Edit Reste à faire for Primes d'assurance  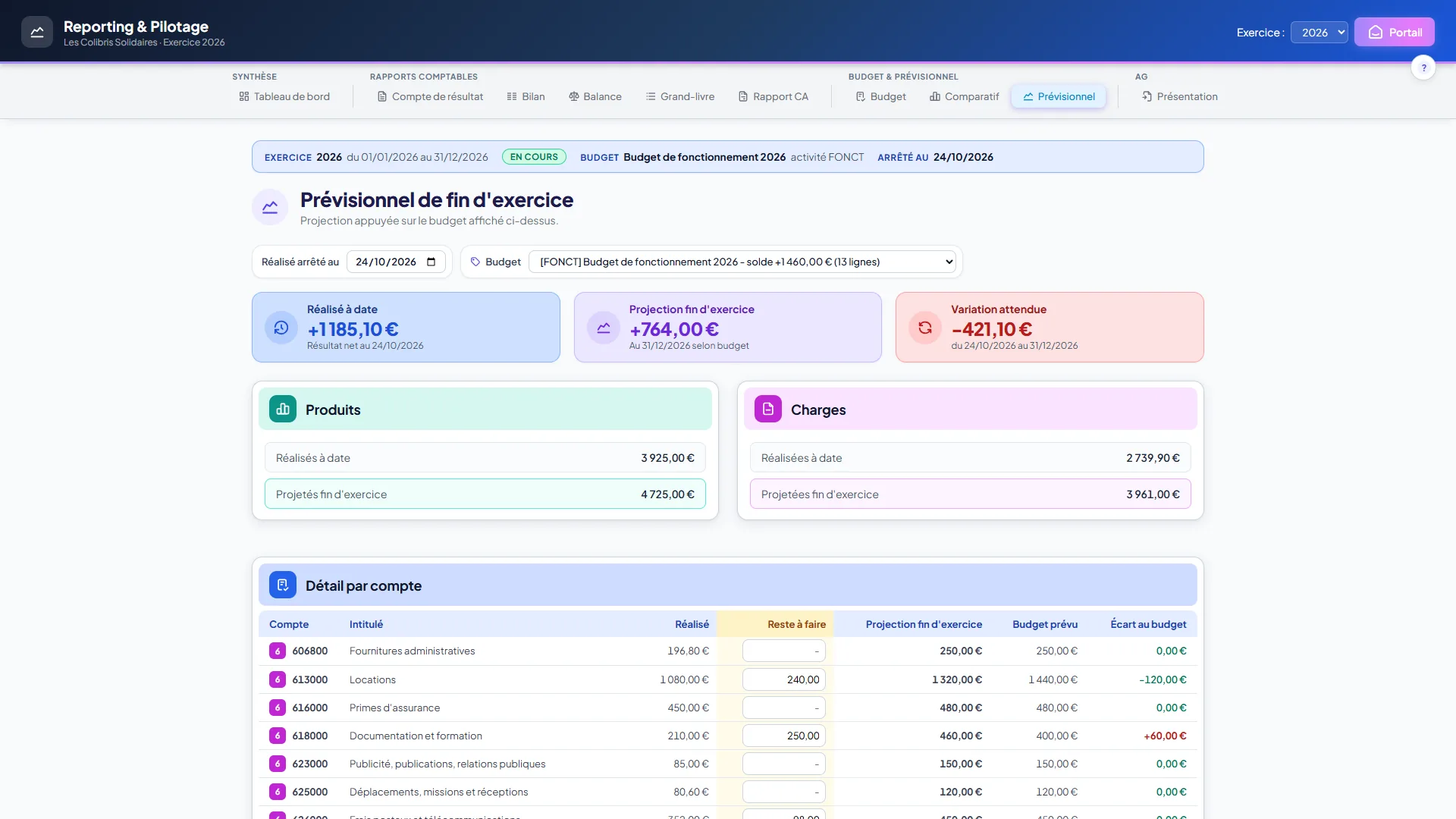(x=784, y=708)
